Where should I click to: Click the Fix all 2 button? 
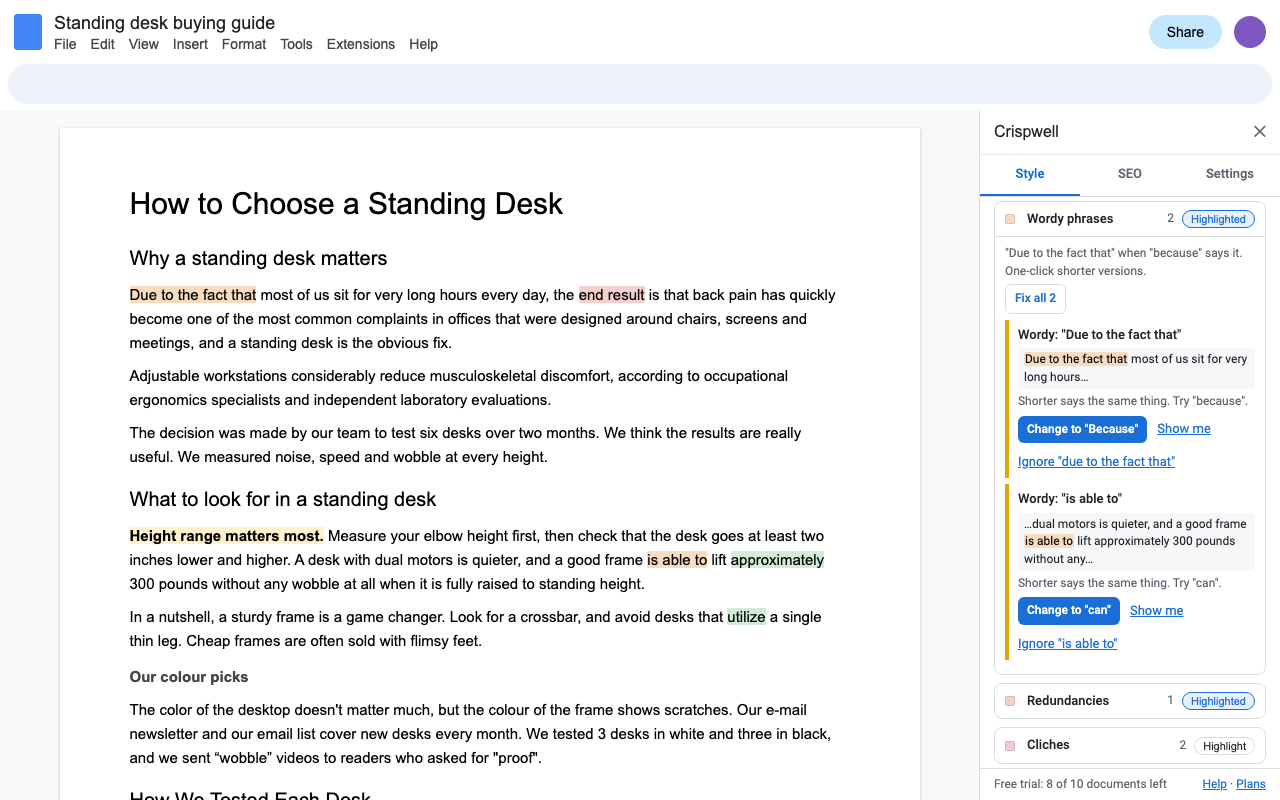(1035, 298)
